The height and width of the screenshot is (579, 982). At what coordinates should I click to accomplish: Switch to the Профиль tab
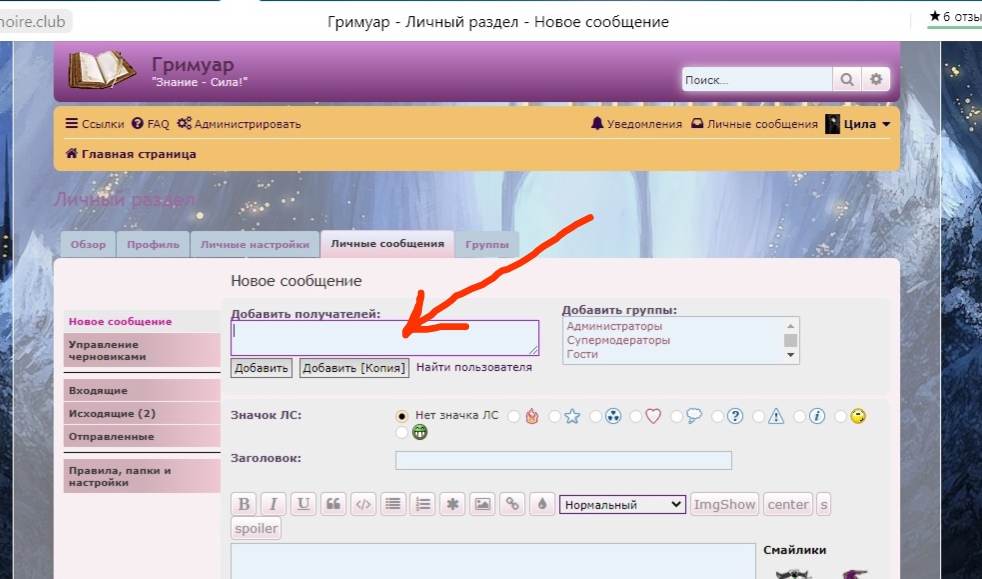152,243
